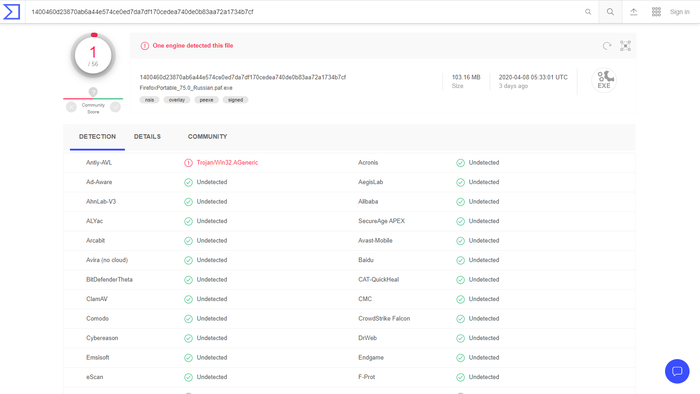
Task: Click the 103.16 MB size value
Action: 466,77
